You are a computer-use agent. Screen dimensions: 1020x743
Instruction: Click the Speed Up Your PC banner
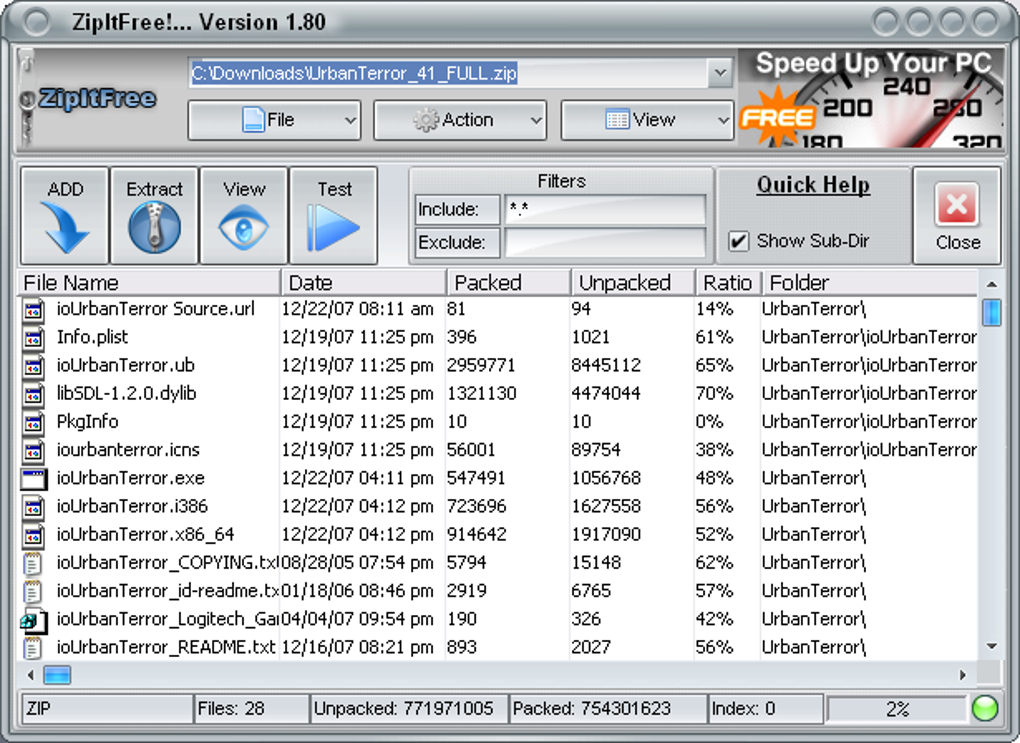(872, 98)
